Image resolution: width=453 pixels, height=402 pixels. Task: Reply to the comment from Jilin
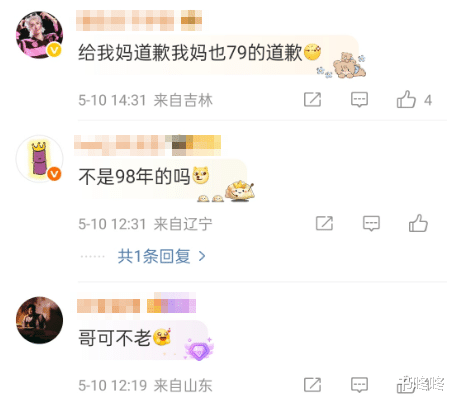(359, 99)
